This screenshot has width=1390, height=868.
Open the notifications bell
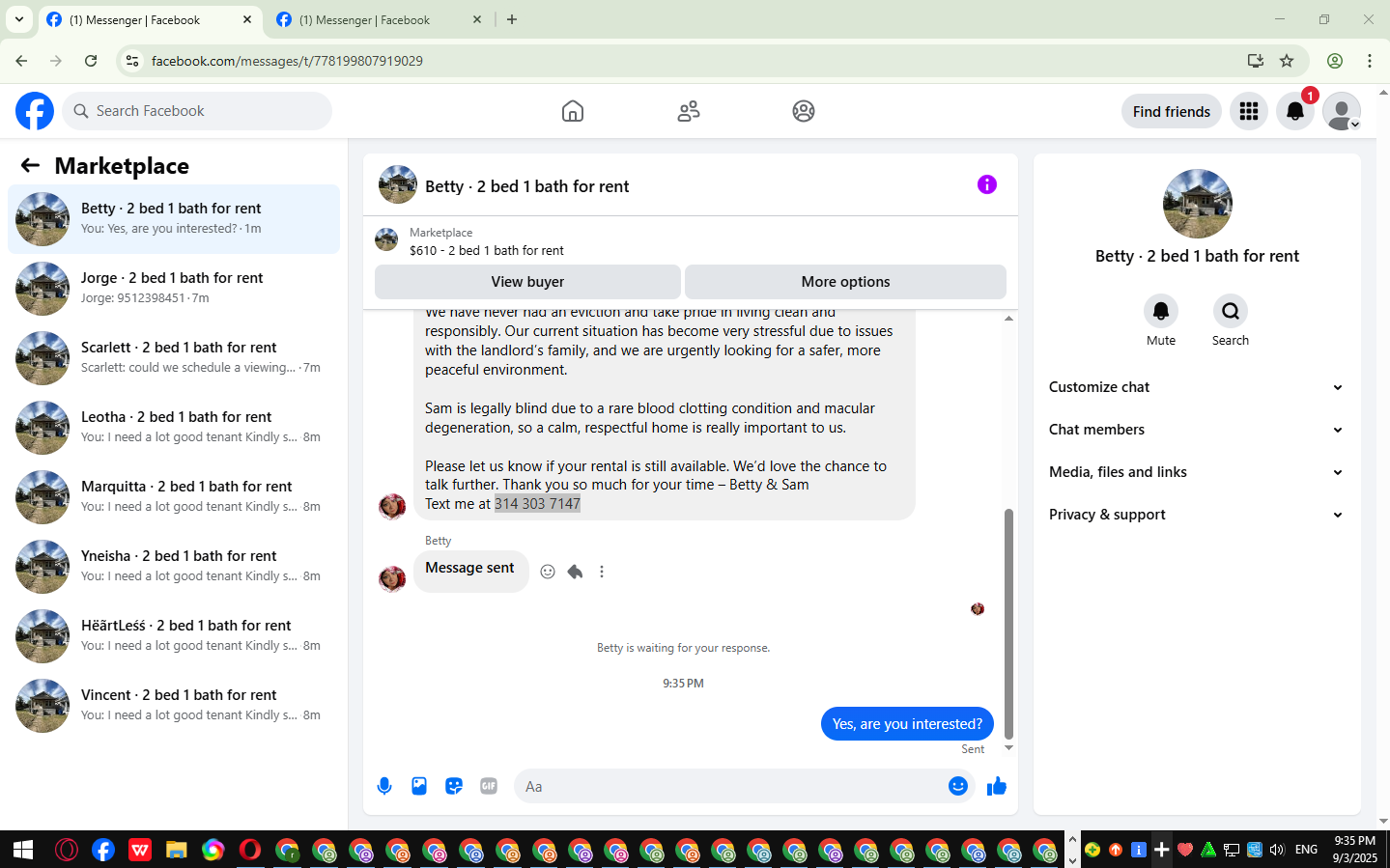1295,111
